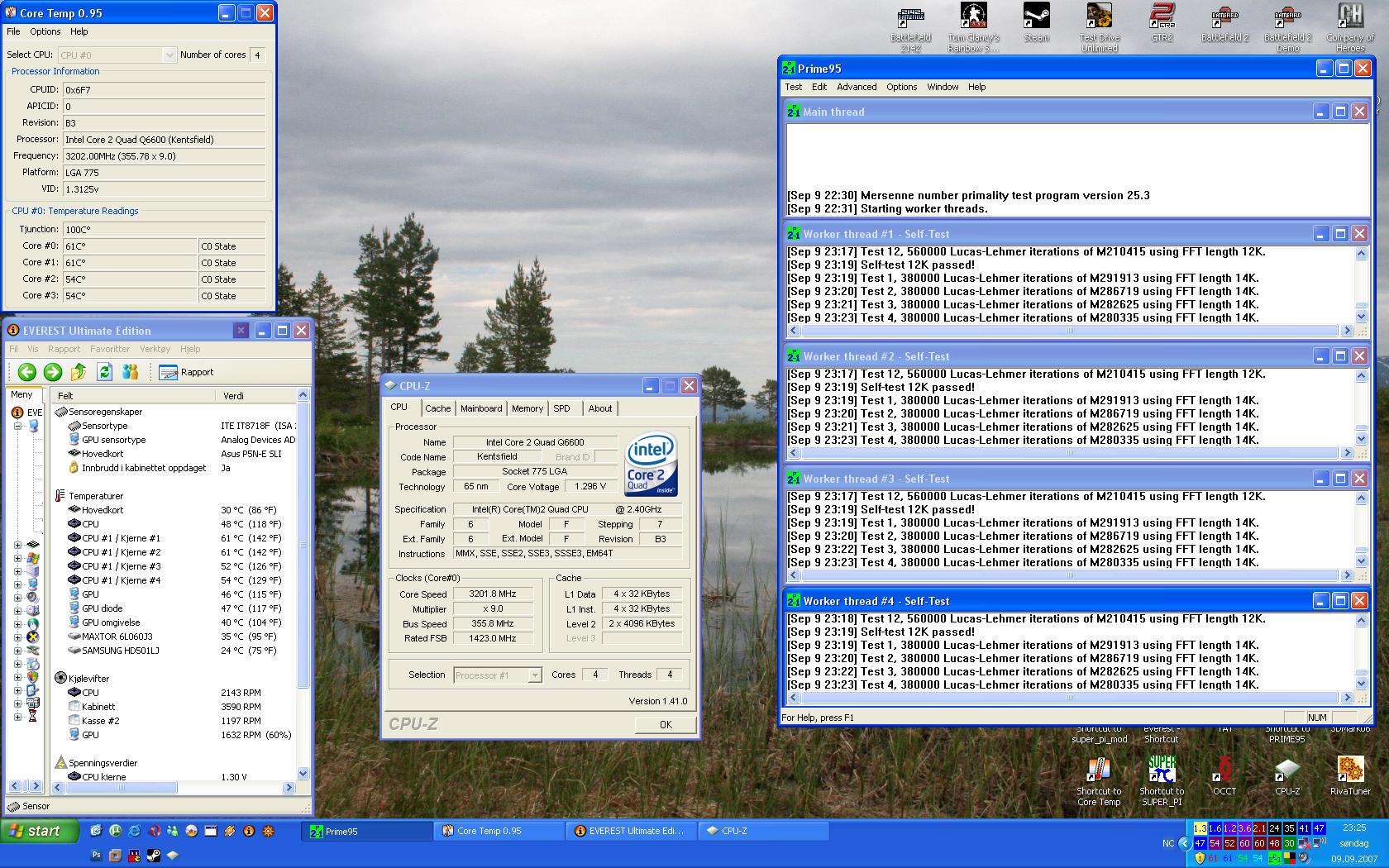Click Photoshop quick launch icon in taskbar
This screenshot has width=1389, height=868.
(97, 855)
